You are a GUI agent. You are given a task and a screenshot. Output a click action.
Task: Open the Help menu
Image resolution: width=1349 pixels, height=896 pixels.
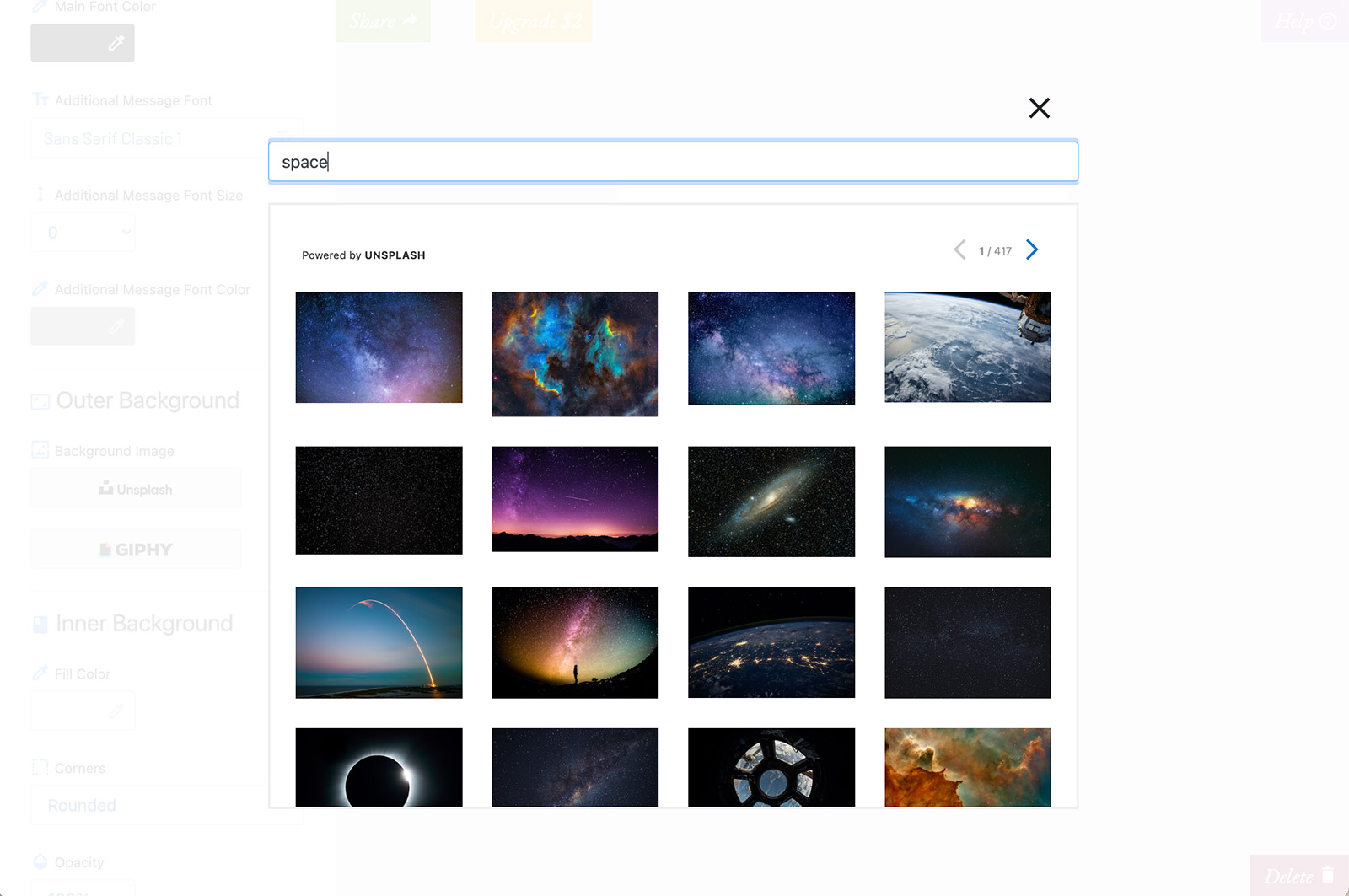click(1304, 21)
